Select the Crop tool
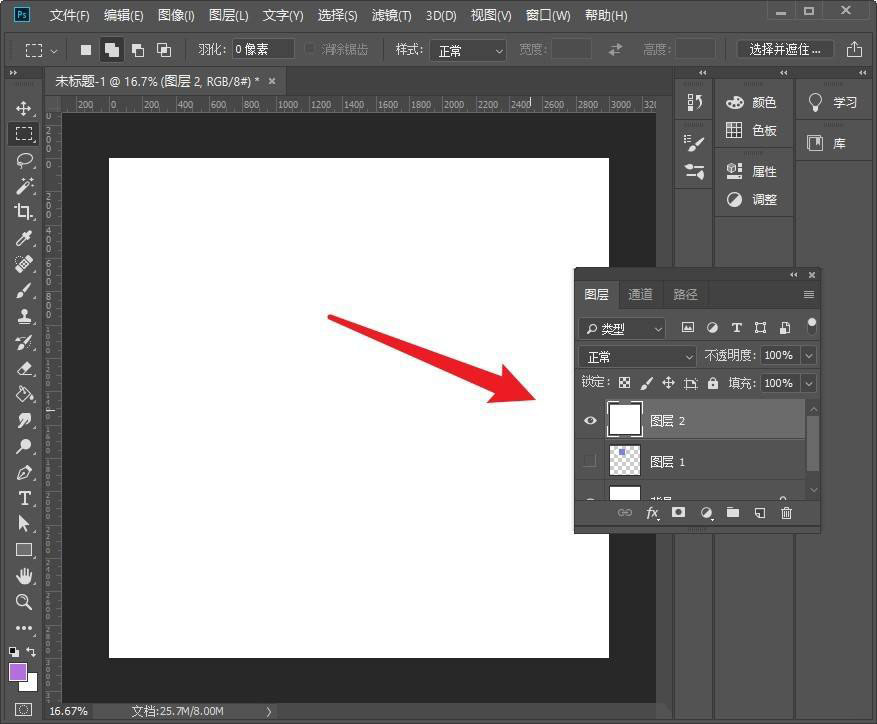Viewport: 877px width, 724px height. (x=24, y=212)
